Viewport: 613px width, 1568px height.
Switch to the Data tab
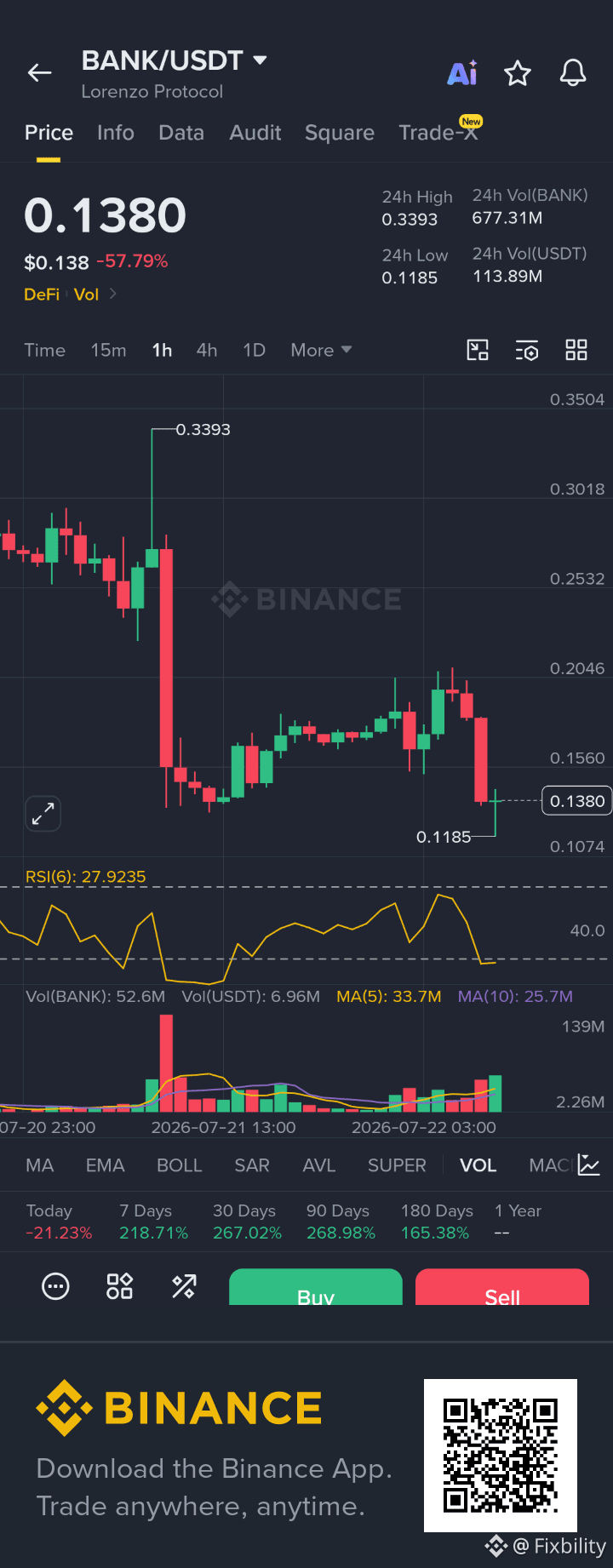(181, 133)
